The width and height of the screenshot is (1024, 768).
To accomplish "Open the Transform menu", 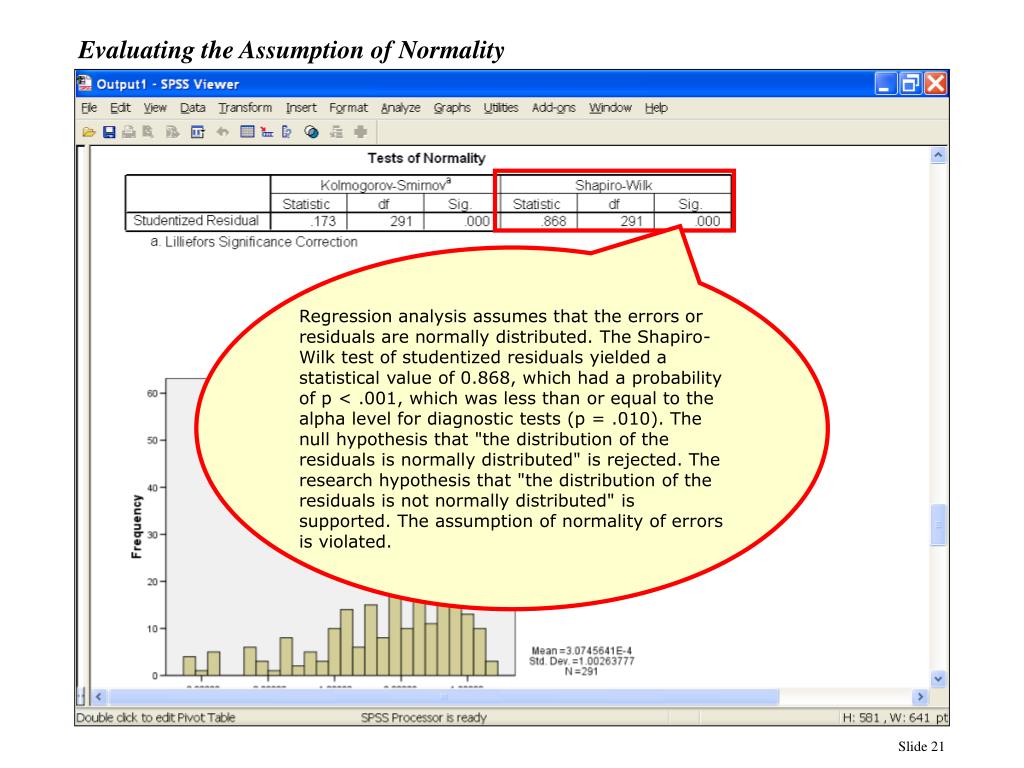I will coord(245,108).
